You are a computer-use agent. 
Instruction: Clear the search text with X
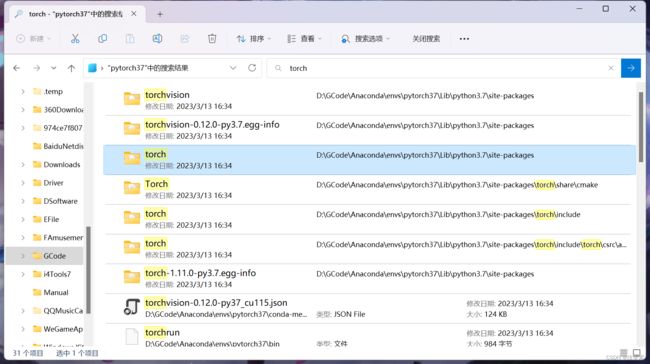click(x=611, y=68)
